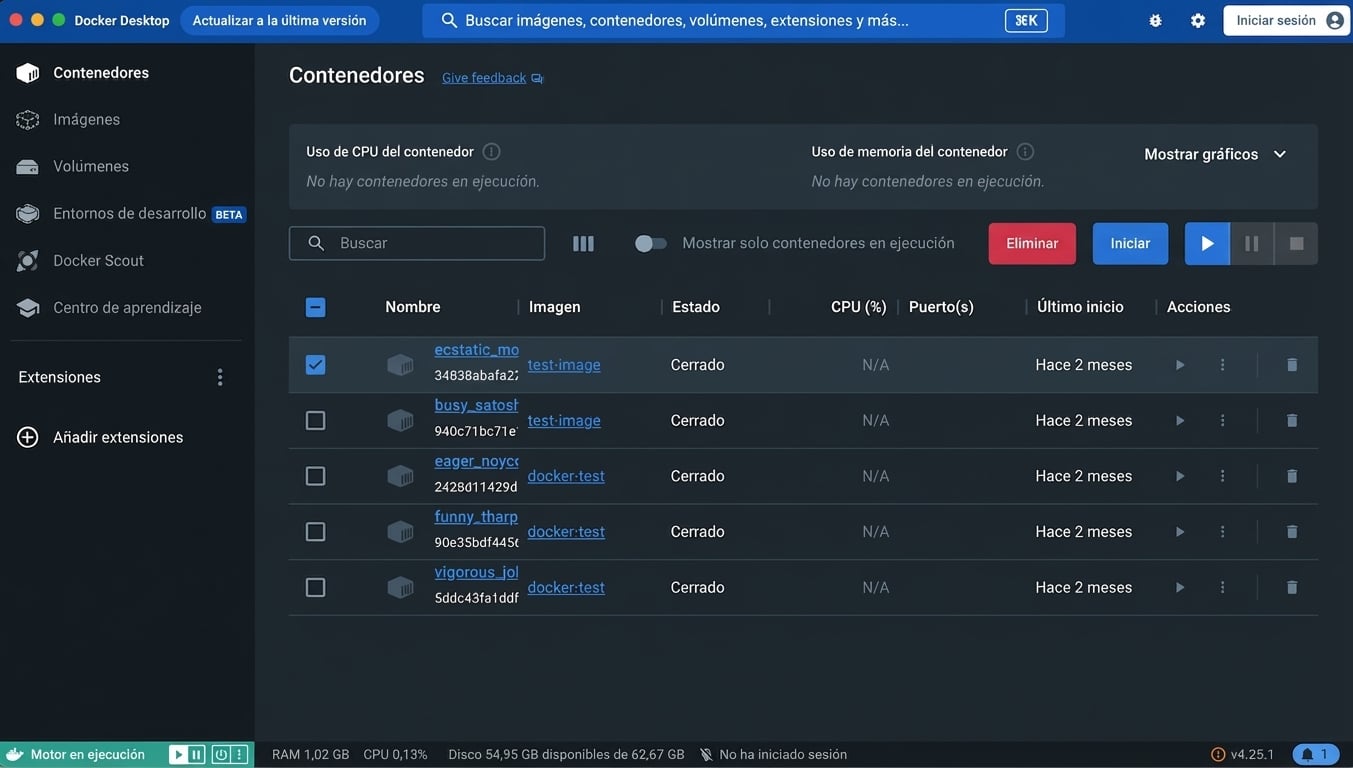Click the blue Iniciar button

tap(1130, 243)
